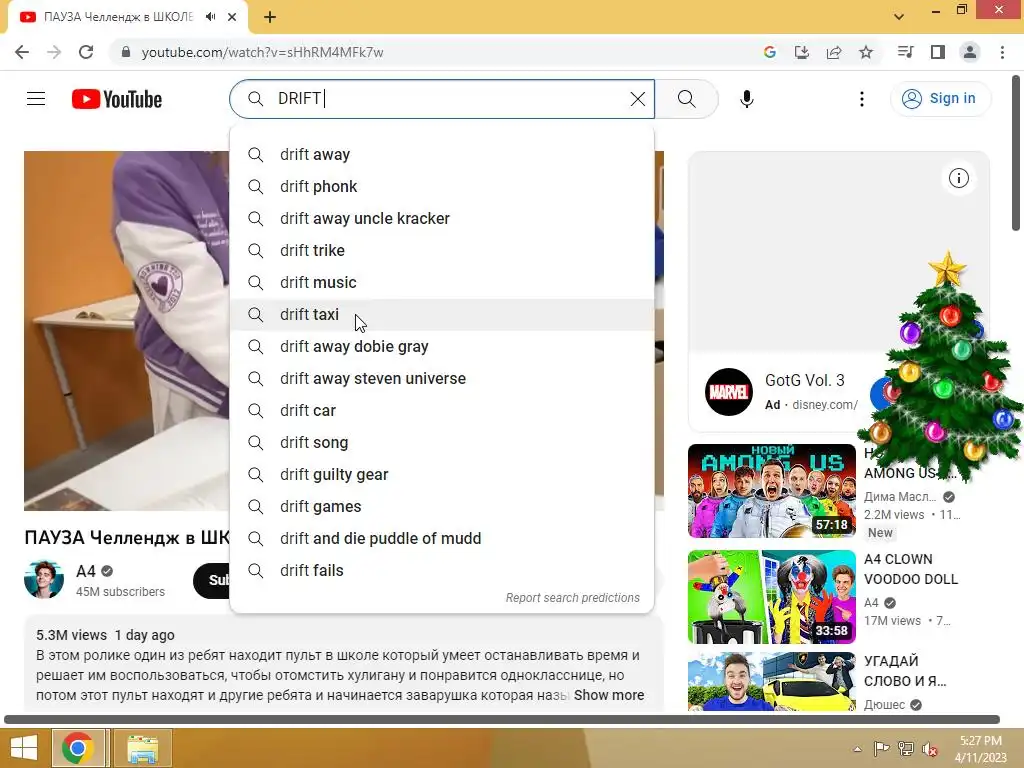Open ad info icon on sidebar ad
1024x768 pixels.
(958, 178)
